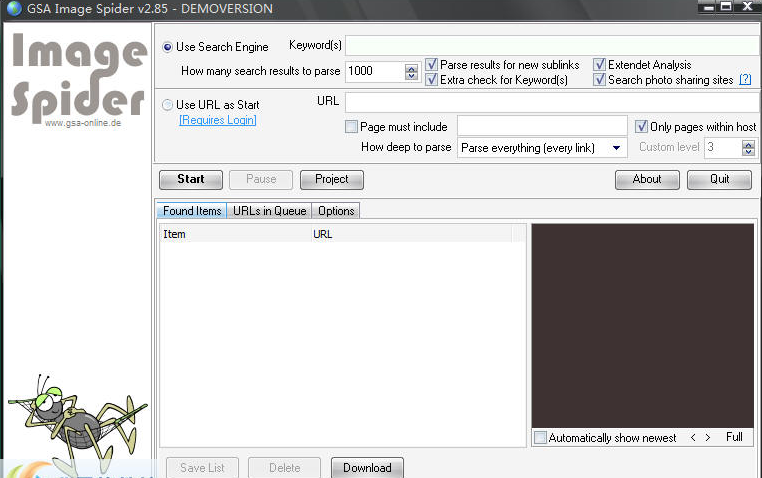Open the About dialog

[x=647, y=179]
